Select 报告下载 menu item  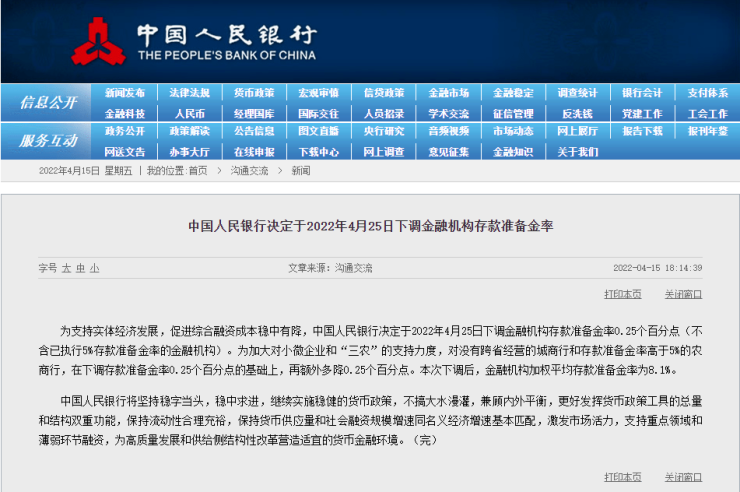(642, 131)
